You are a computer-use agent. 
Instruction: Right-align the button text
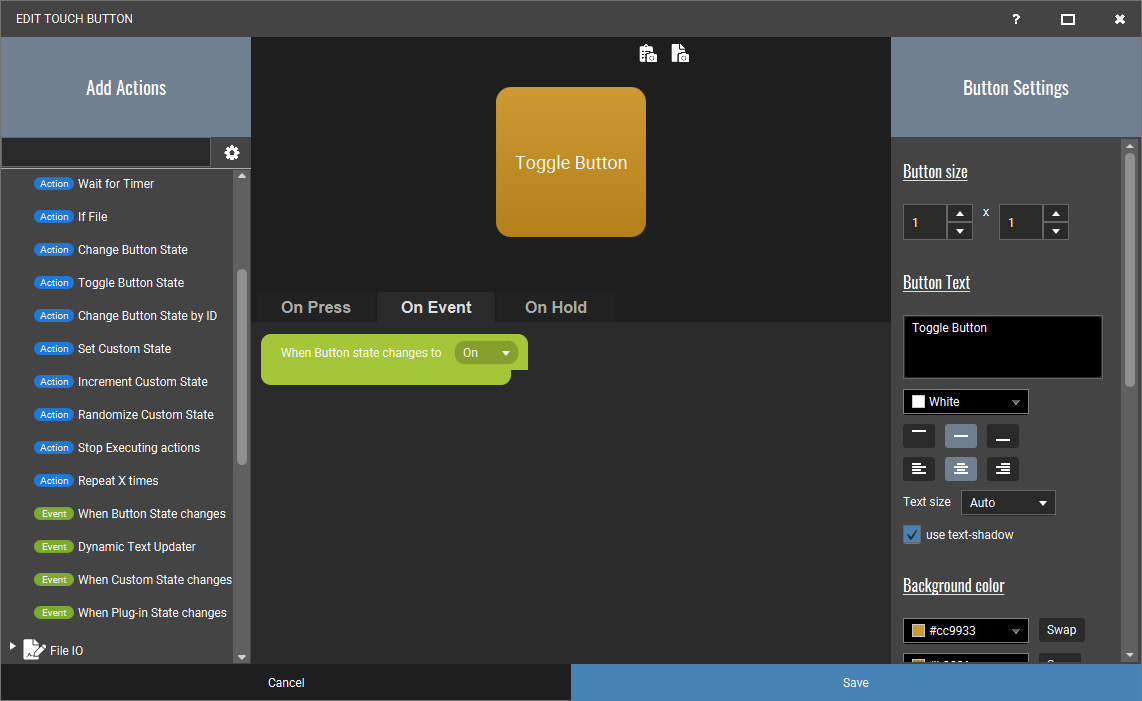point(1002,469)
